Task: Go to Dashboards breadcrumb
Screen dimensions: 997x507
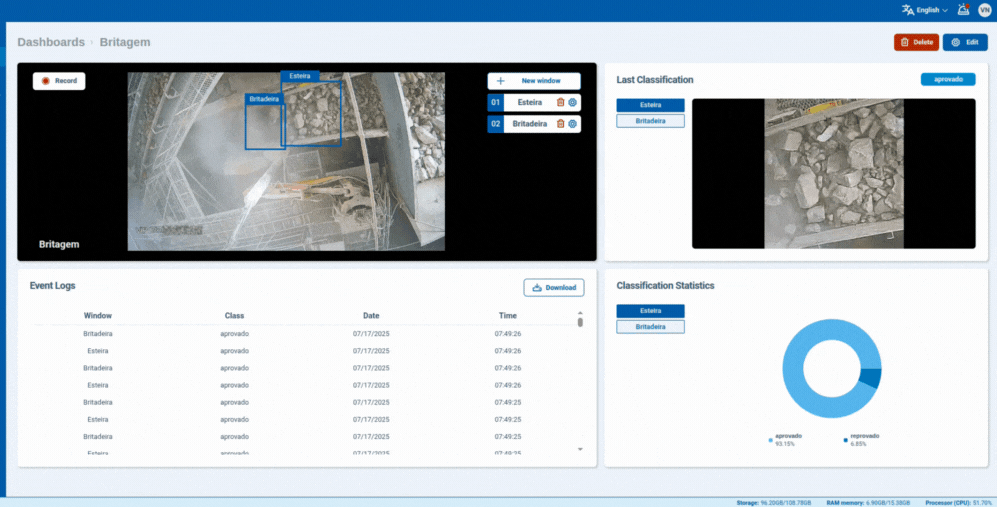Action: pyautogui.click(x=51, y=42)
